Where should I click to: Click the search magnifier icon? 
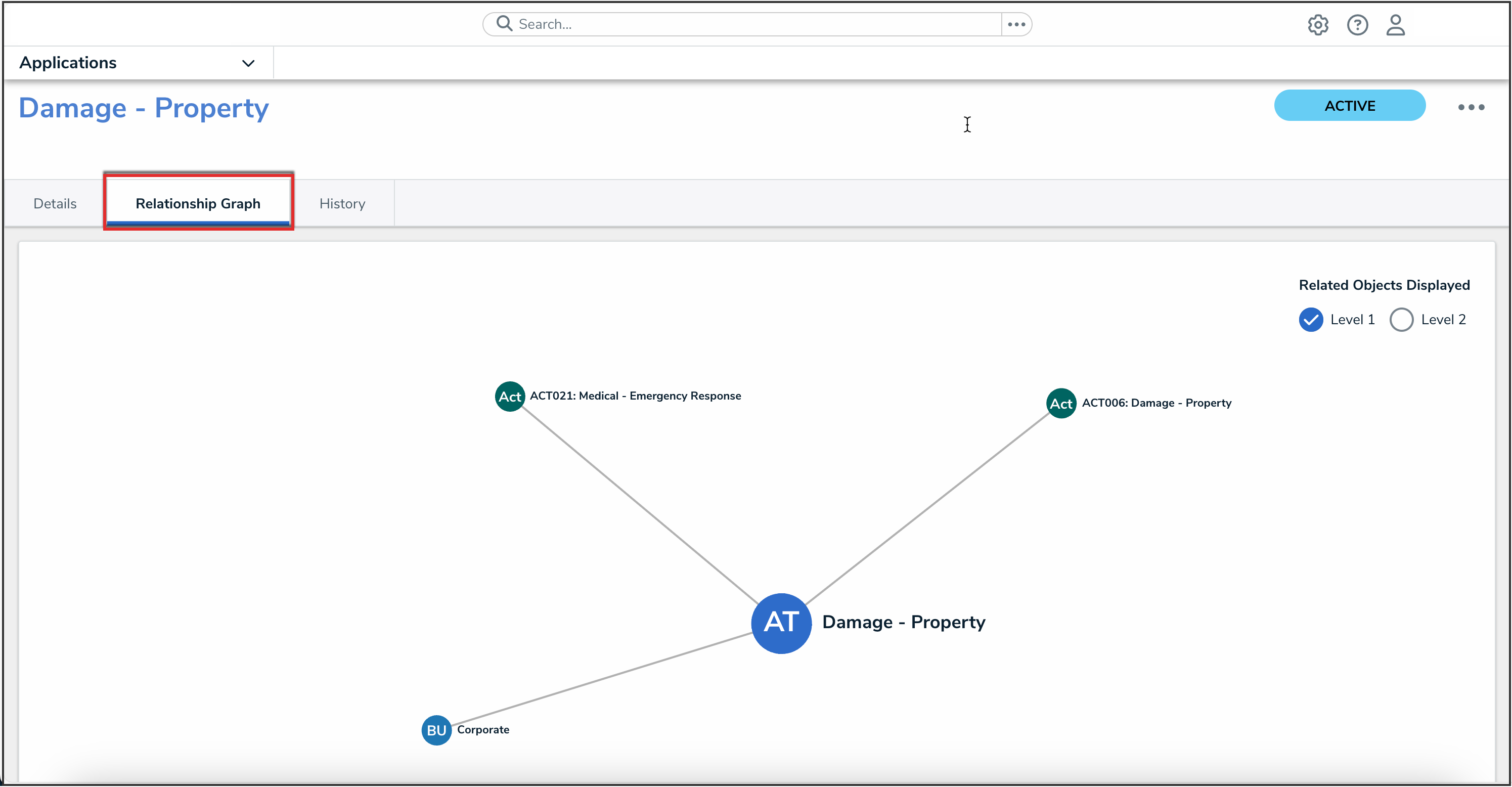504,23
